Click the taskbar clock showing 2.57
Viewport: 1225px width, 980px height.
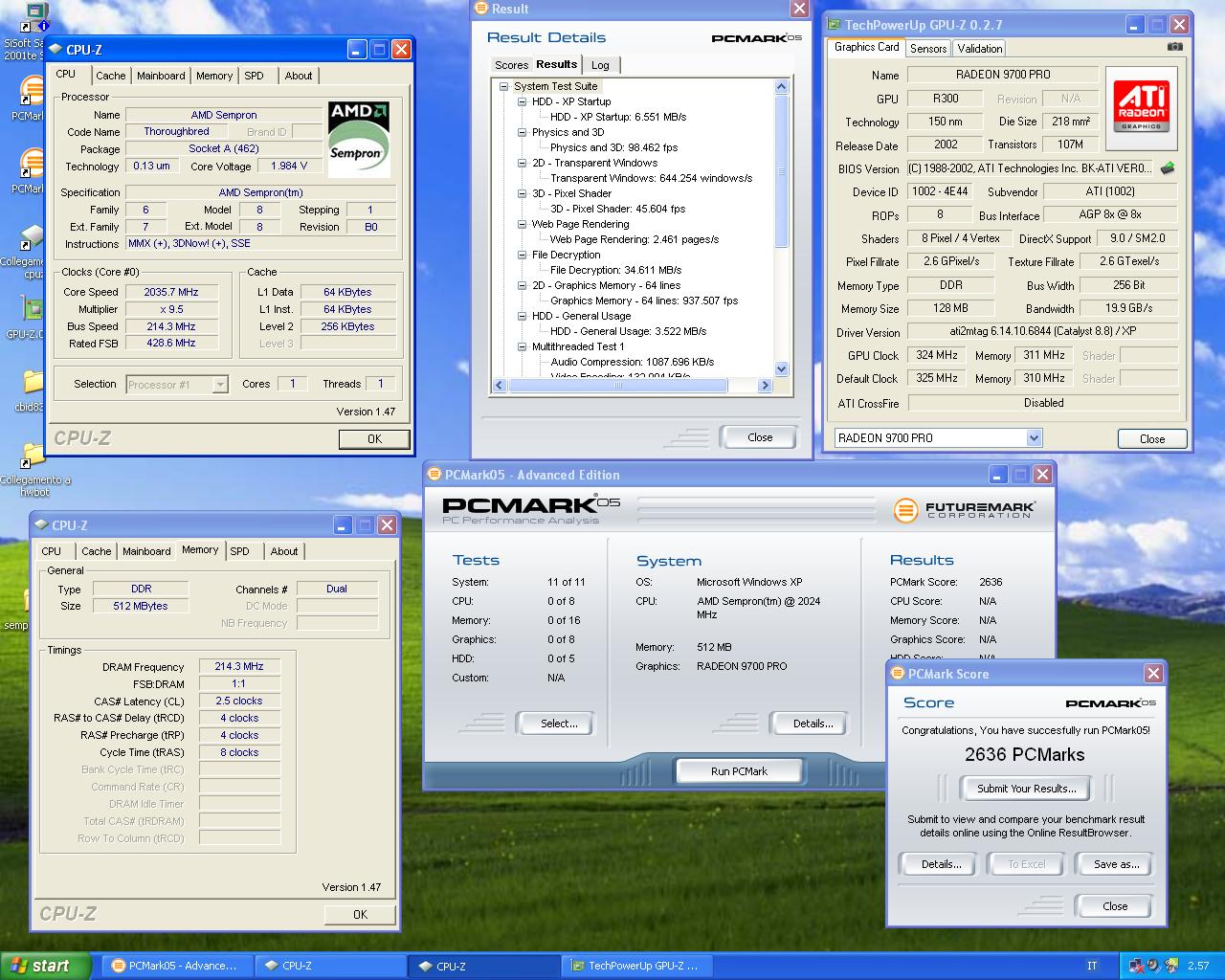[x=1198, y=966]
